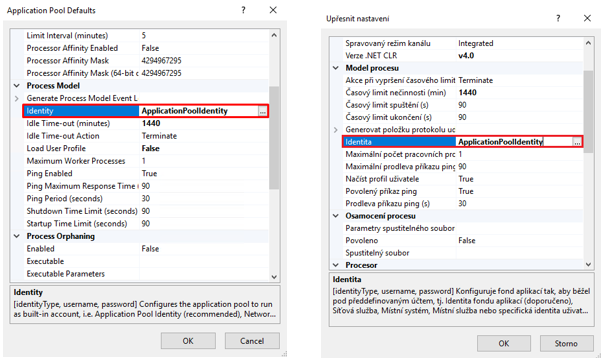Open Identita ellipsis browse button
The image size is (604, 360).
click(x=577, y=142)
